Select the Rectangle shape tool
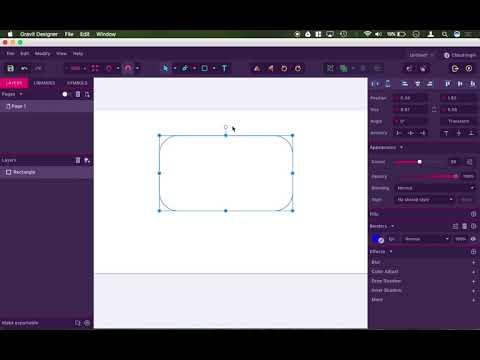 [x=204, y=68]
